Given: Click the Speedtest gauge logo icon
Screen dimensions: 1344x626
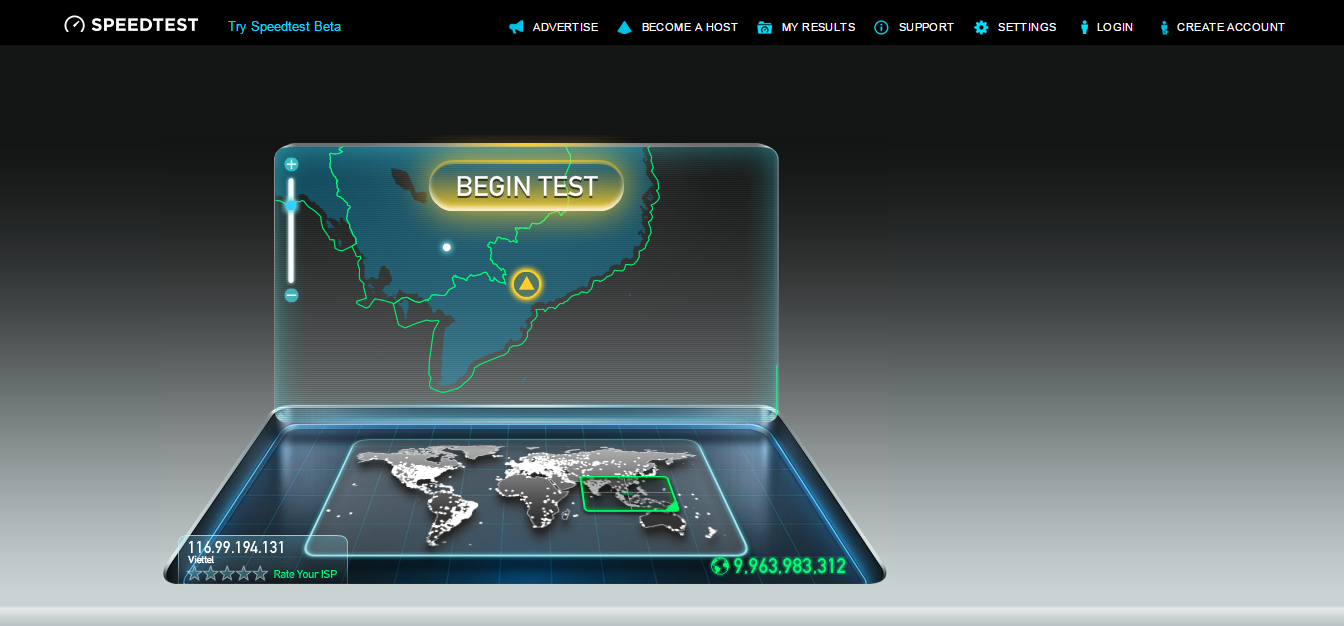Looking at the screenshot, I should (x=75, y=24).
